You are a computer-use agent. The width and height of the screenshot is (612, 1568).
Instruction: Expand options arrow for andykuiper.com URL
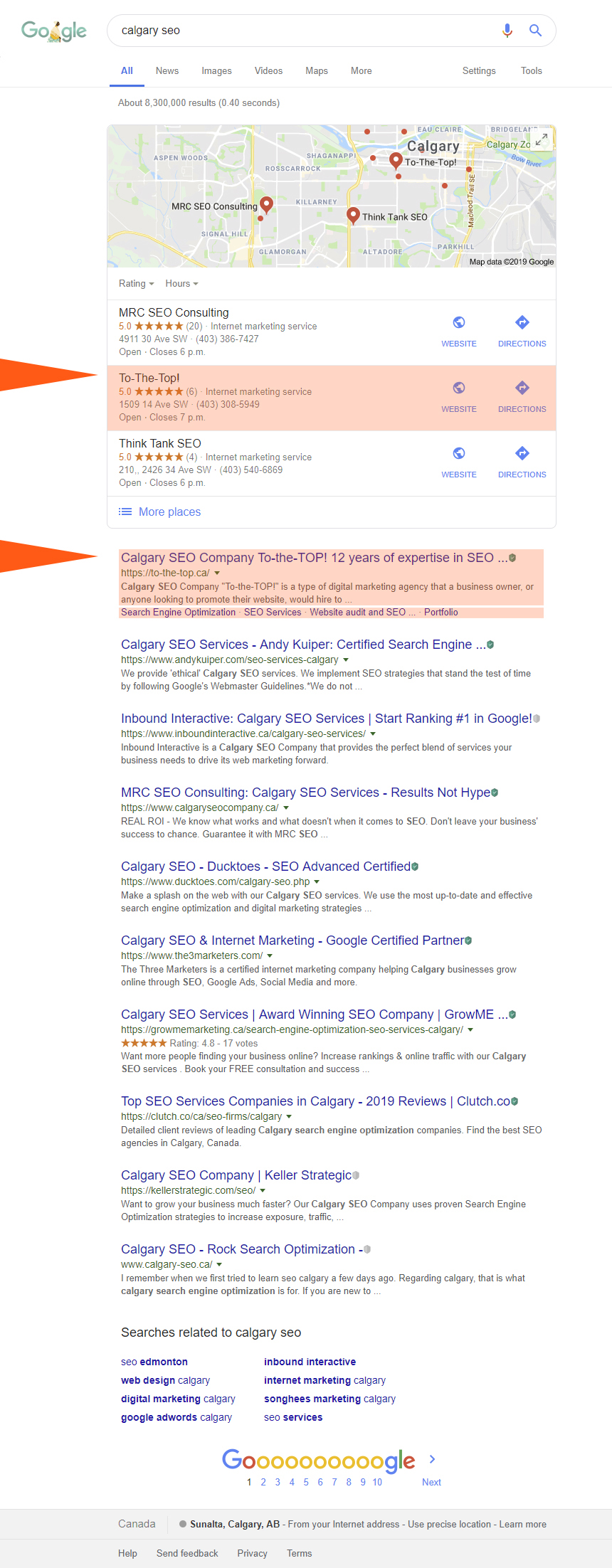tap(346, 659)
